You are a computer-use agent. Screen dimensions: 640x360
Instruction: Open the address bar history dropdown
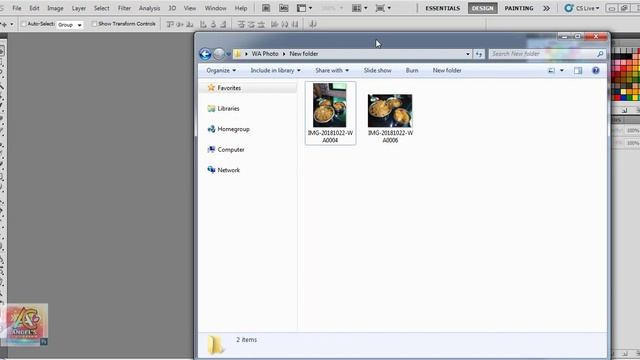[x=468, y=54]
